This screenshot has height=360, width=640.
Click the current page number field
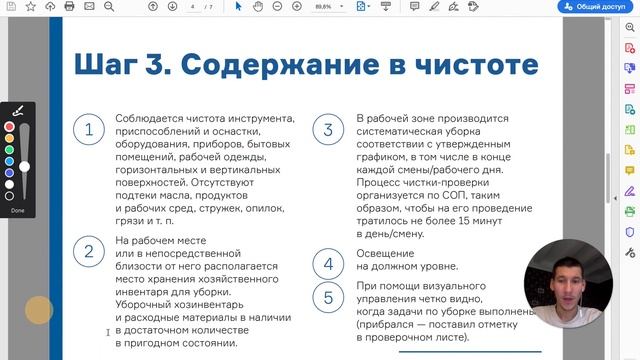coord(193,7)
